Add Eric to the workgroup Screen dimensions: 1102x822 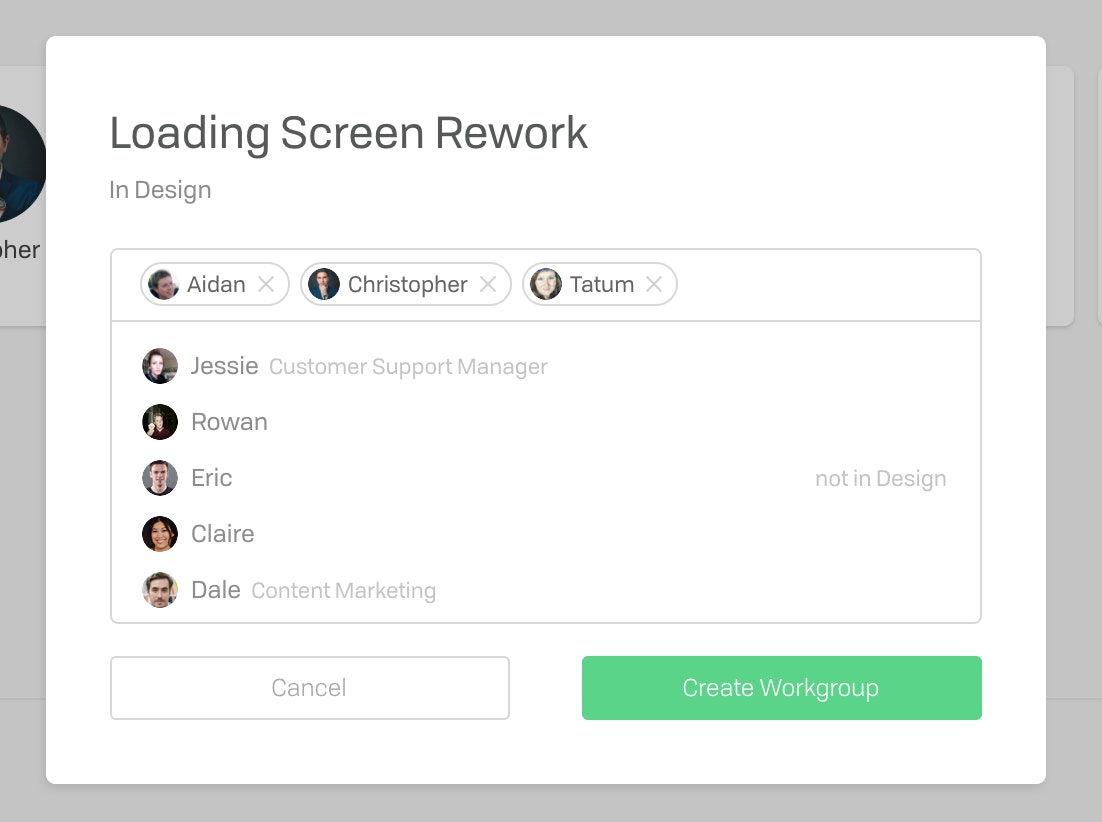[x=545, y=478]
